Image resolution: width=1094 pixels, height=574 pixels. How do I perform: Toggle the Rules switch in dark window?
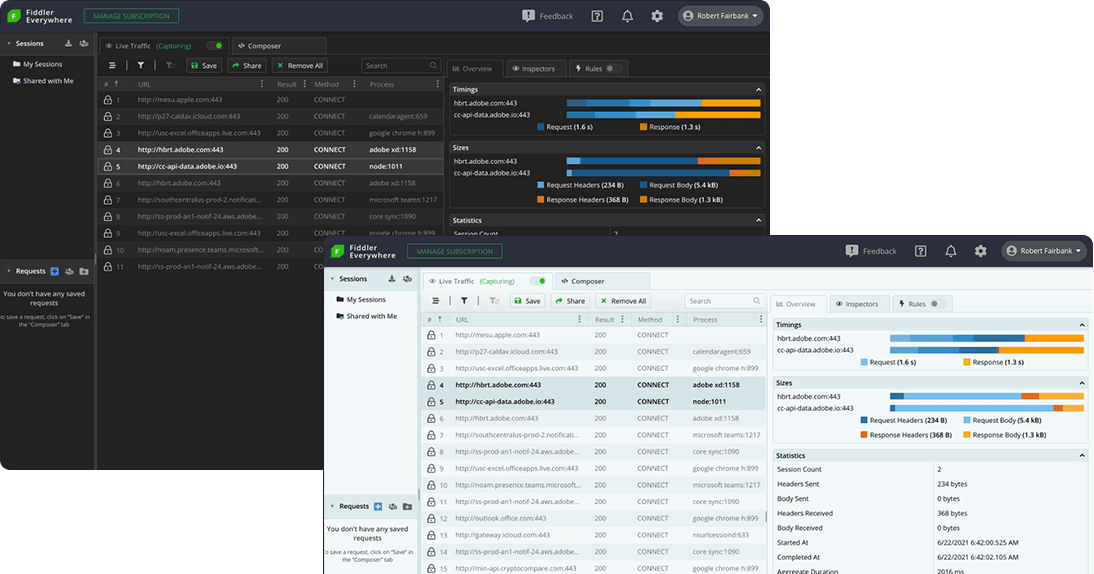(613, 68)
